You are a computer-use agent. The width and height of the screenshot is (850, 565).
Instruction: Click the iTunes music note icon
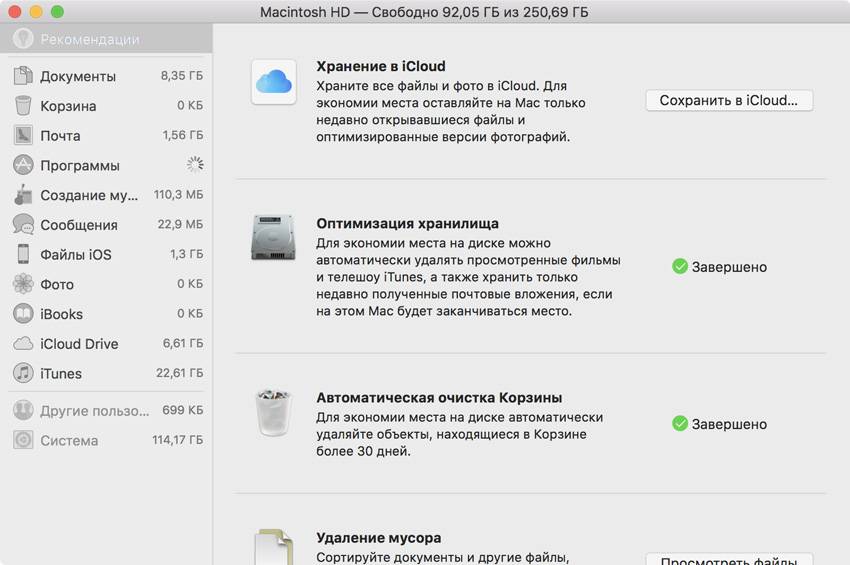(x=23, y=373)
